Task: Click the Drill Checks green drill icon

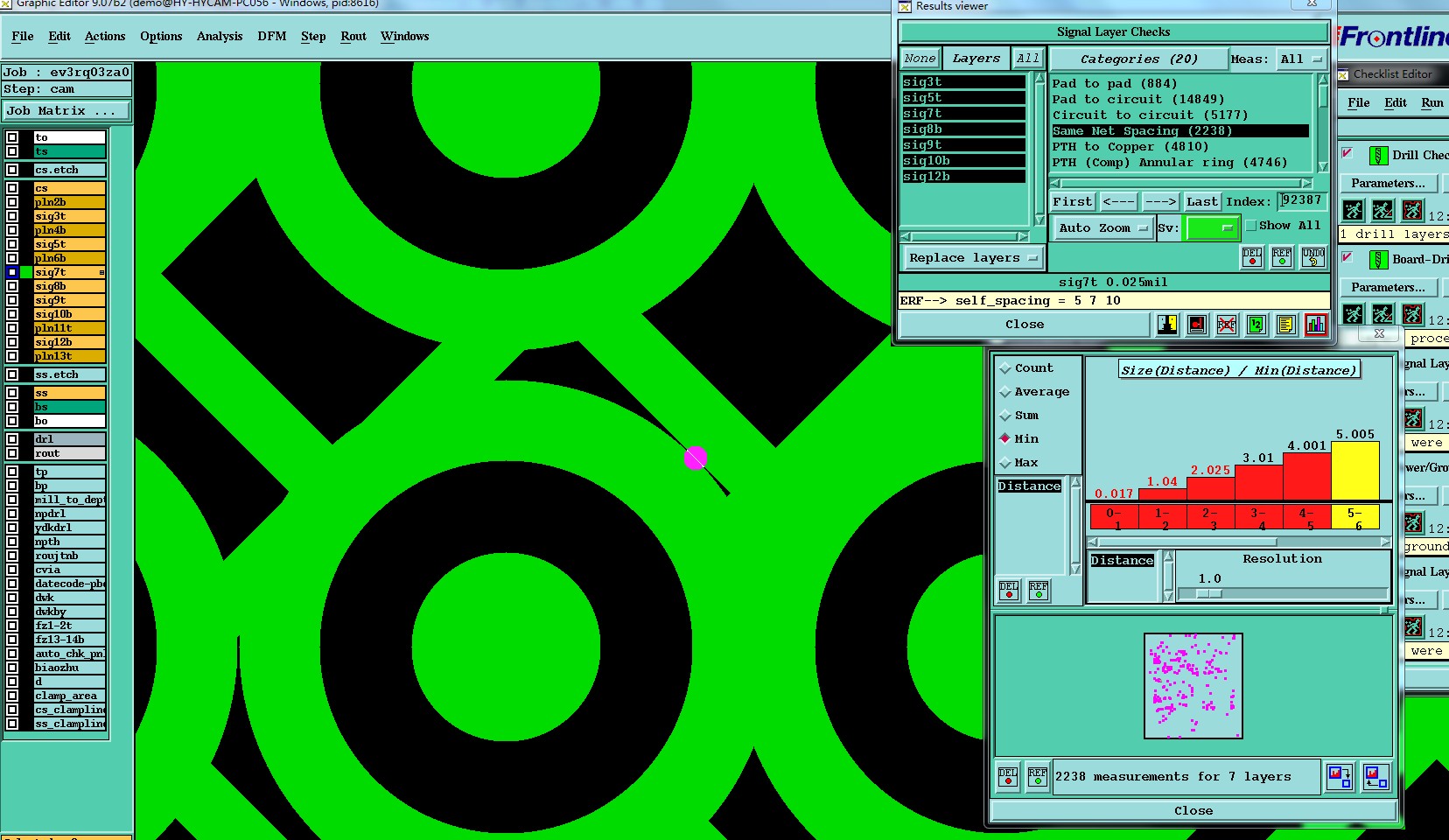Action: [1378, 156]
